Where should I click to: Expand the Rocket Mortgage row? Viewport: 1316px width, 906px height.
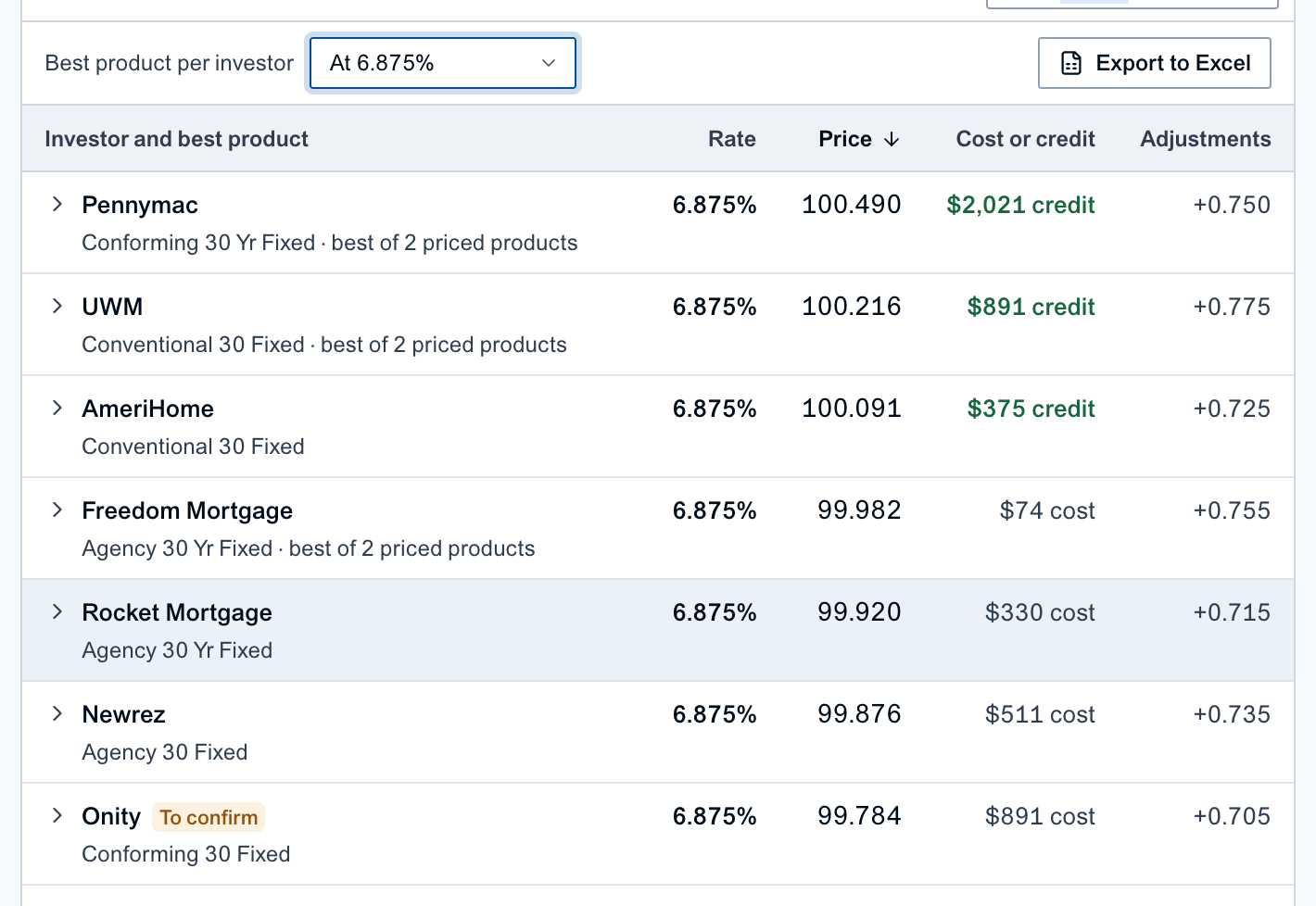[x=57, y=611]
